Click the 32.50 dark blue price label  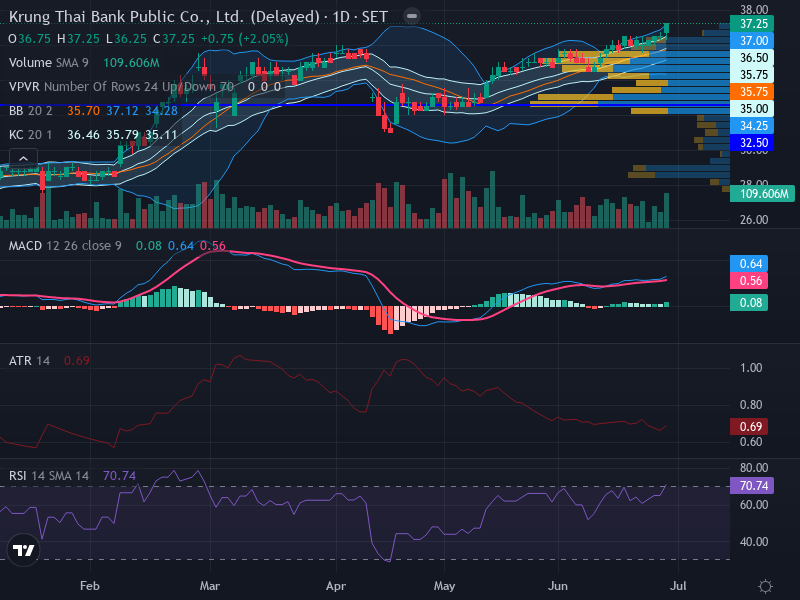coord(752,142)
